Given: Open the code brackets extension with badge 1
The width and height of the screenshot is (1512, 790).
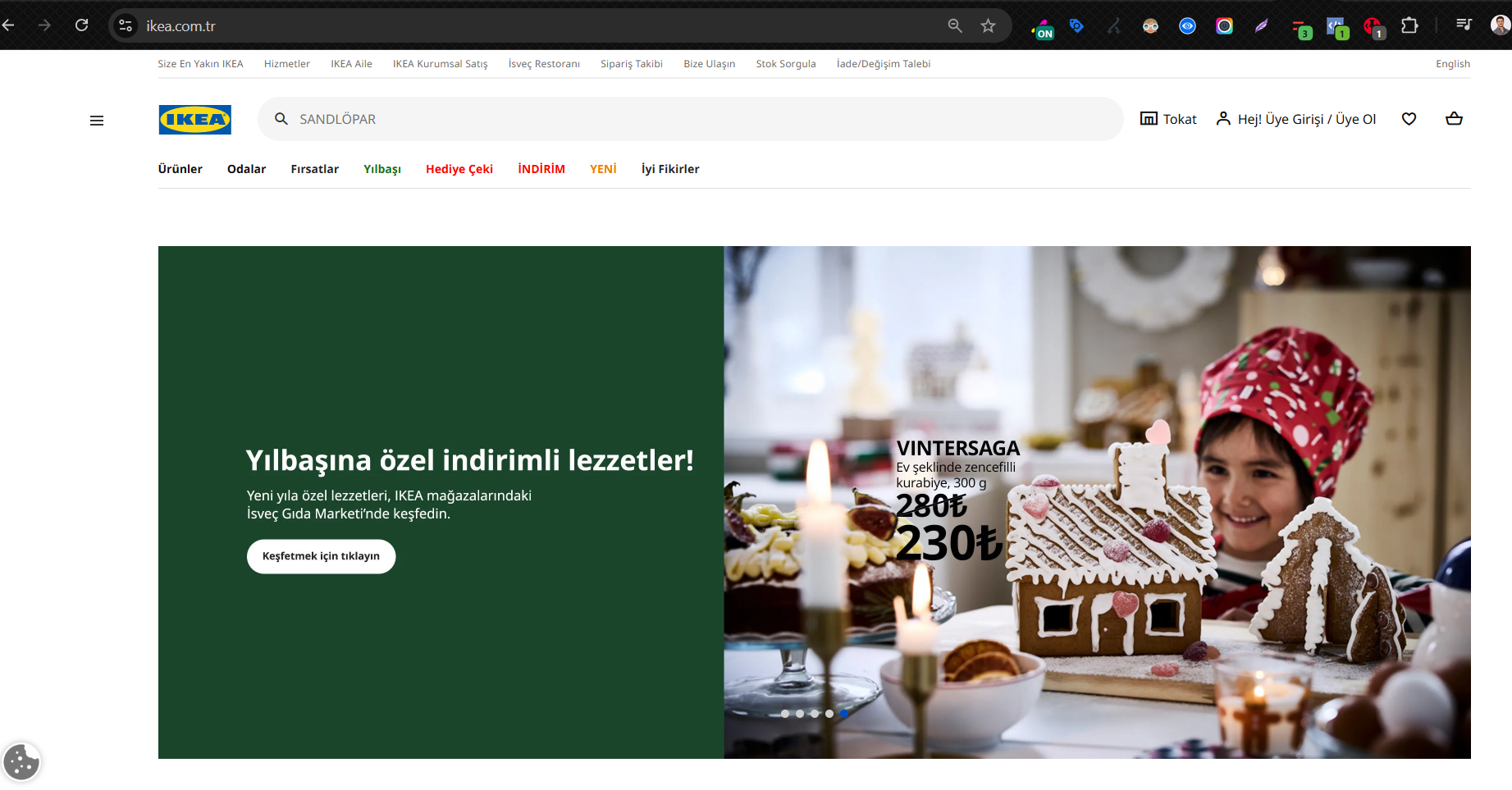Looking at the screenshot, I should (x=1338, y=29).
